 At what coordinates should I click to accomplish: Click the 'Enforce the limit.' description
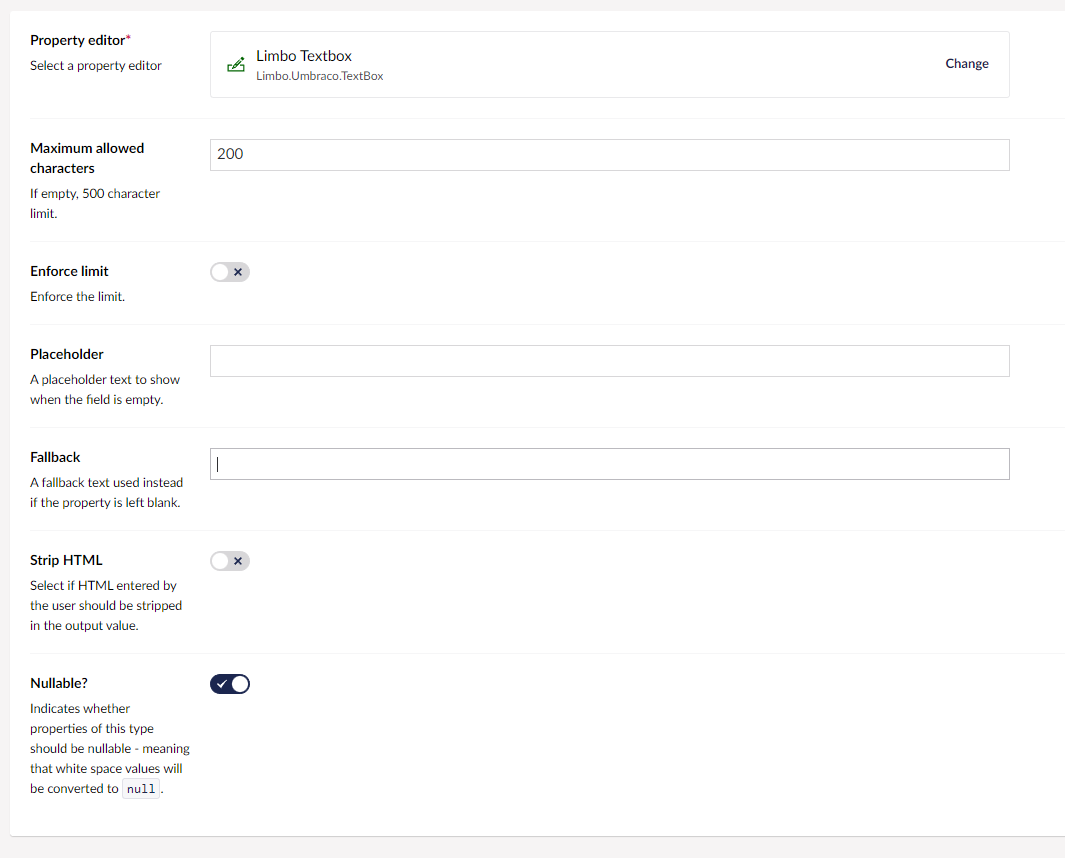pos(77,296)
